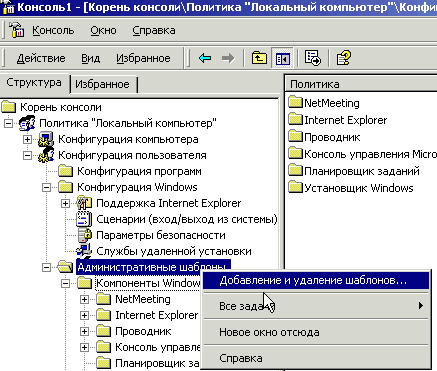Viewport: 437px width, 371px height.
Task: Collapse the Административные шаблоны node
Action: [46, 267]
